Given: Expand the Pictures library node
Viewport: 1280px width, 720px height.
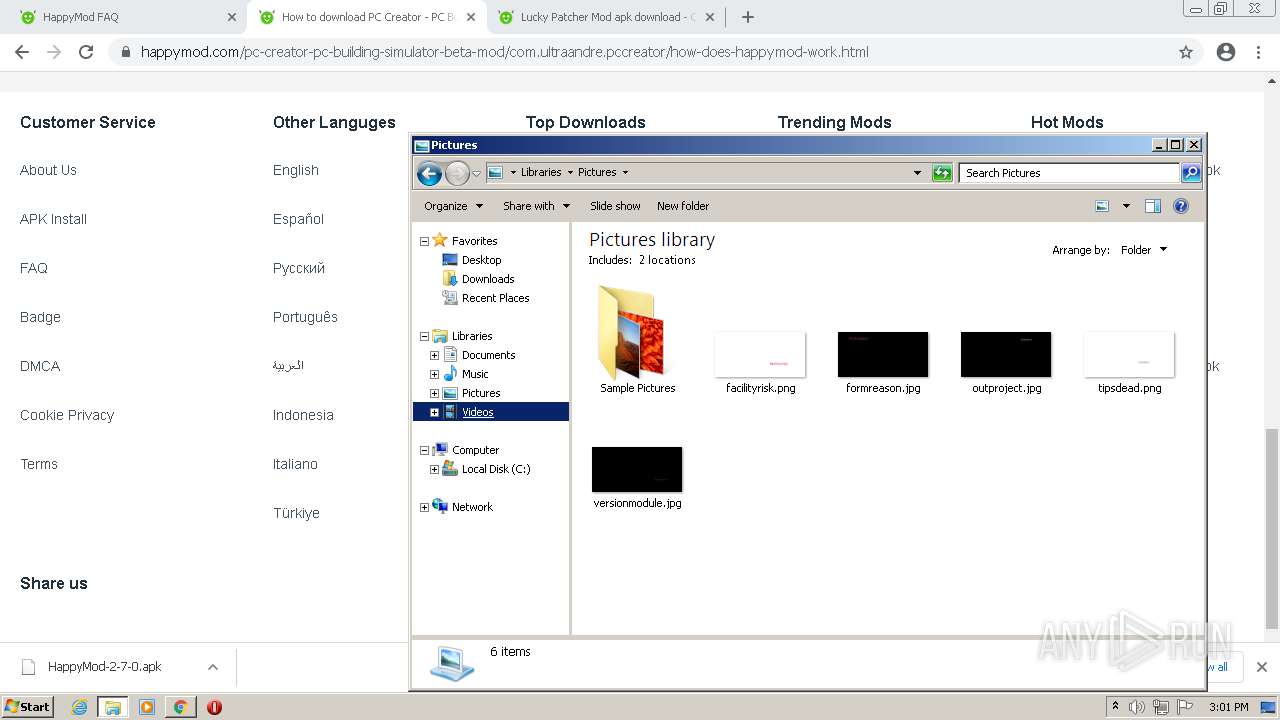Looking at the screenshot, I should click(x=434, y=393).
